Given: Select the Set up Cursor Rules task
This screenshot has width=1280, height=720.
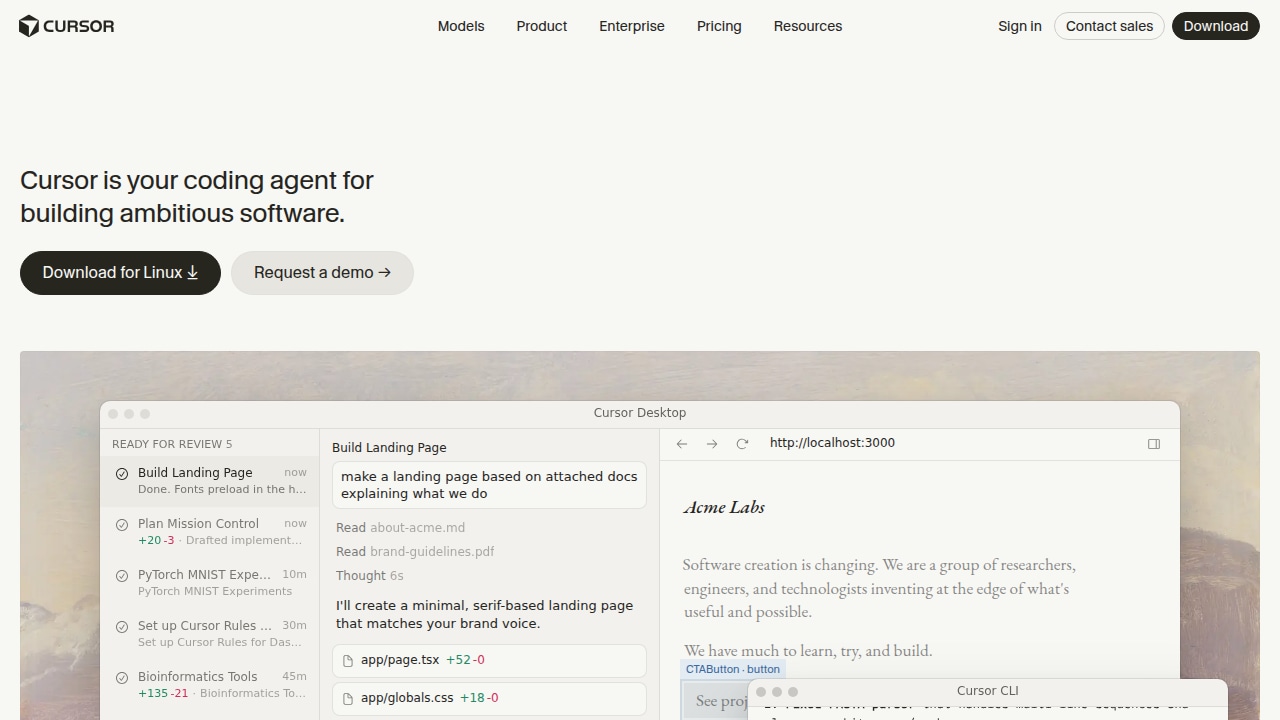Looking at the screenshot, I should (x=210, y=634).
